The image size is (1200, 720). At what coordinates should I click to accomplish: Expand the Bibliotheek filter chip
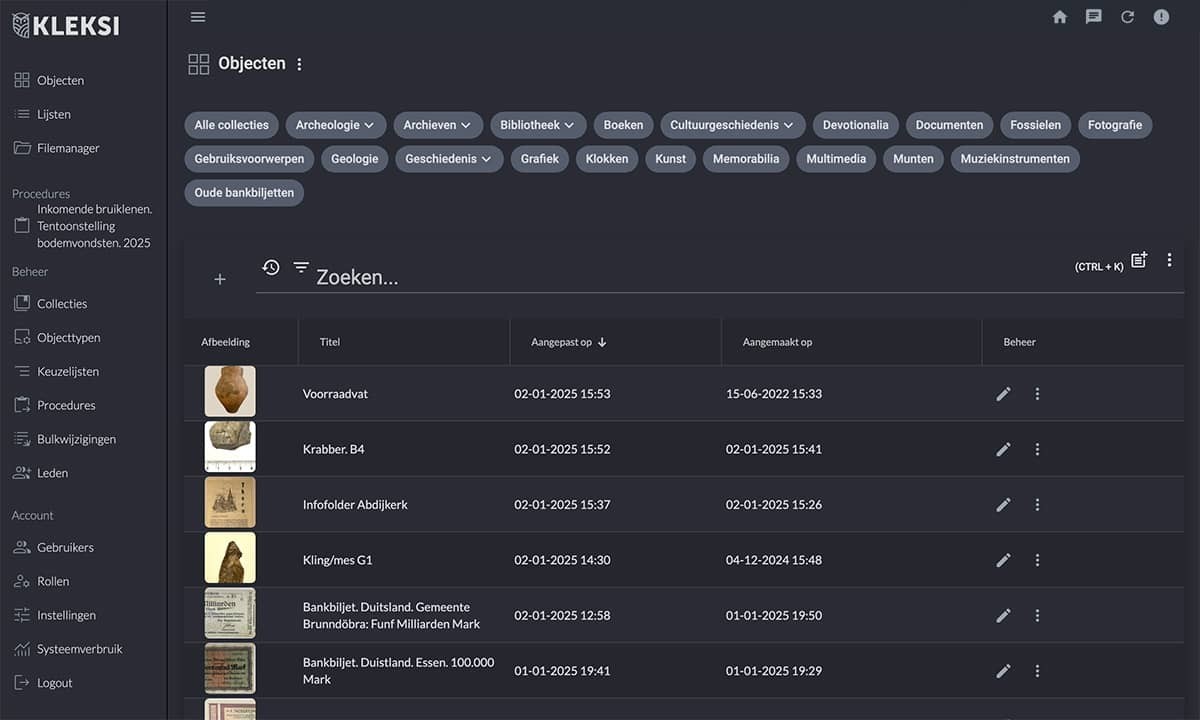click(538, 125)
